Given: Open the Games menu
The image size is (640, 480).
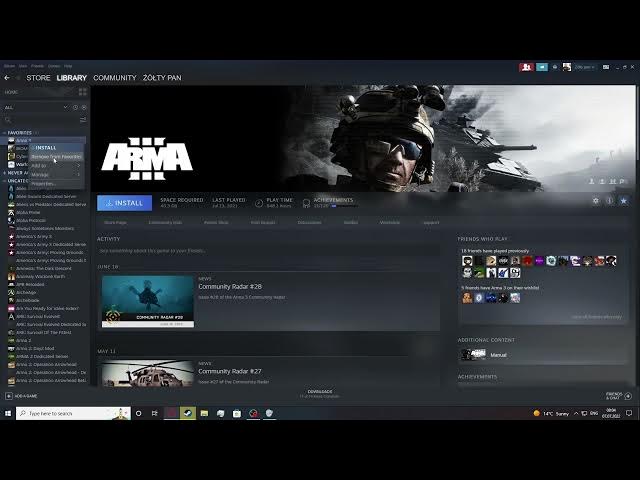Looking at the screenshot, I should [54, 66].
